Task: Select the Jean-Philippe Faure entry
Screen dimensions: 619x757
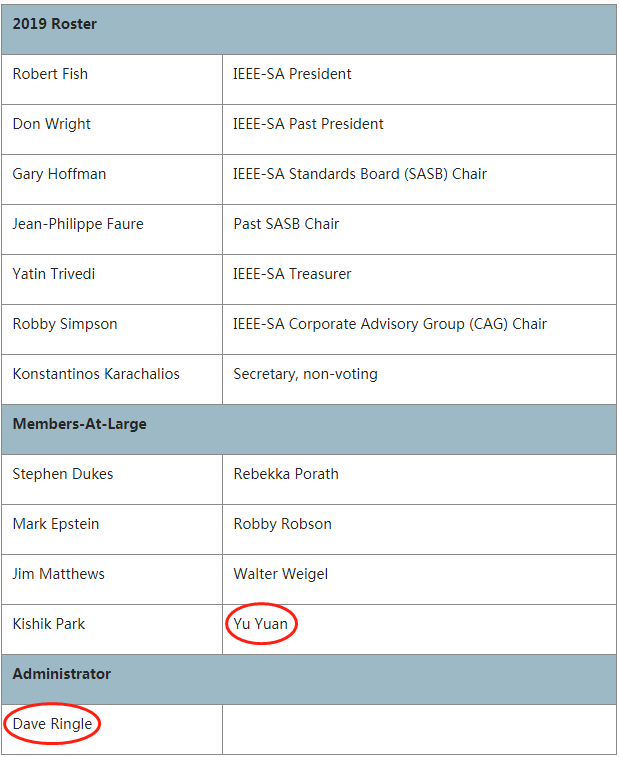Action: (x=78, y=224)
